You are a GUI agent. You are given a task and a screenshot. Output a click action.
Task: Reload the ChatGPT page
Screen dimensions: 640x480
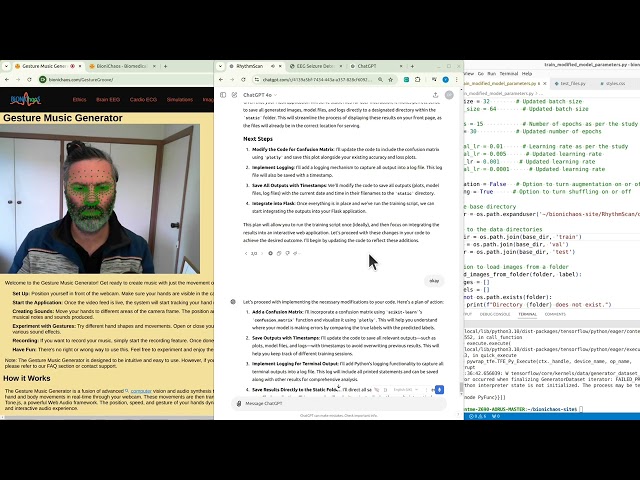click(243, 80)
